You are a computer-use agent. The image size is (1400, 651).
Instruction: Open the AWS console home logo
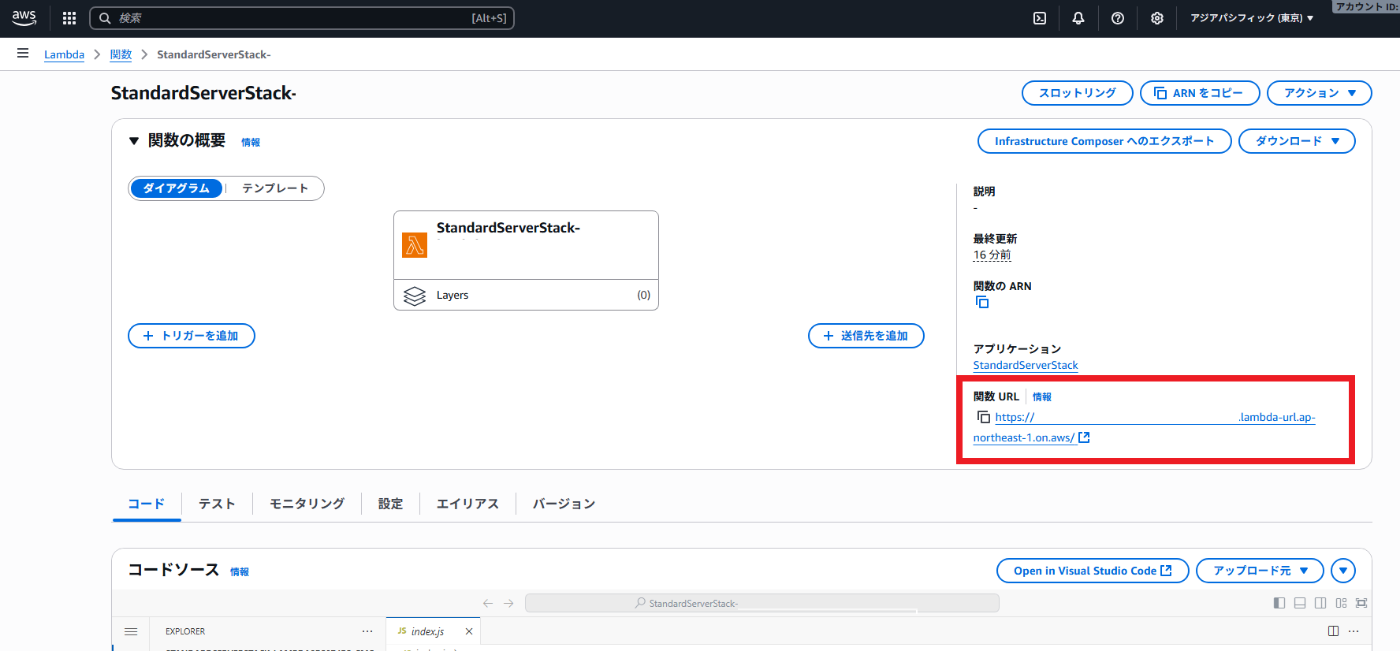pos(24,18)
